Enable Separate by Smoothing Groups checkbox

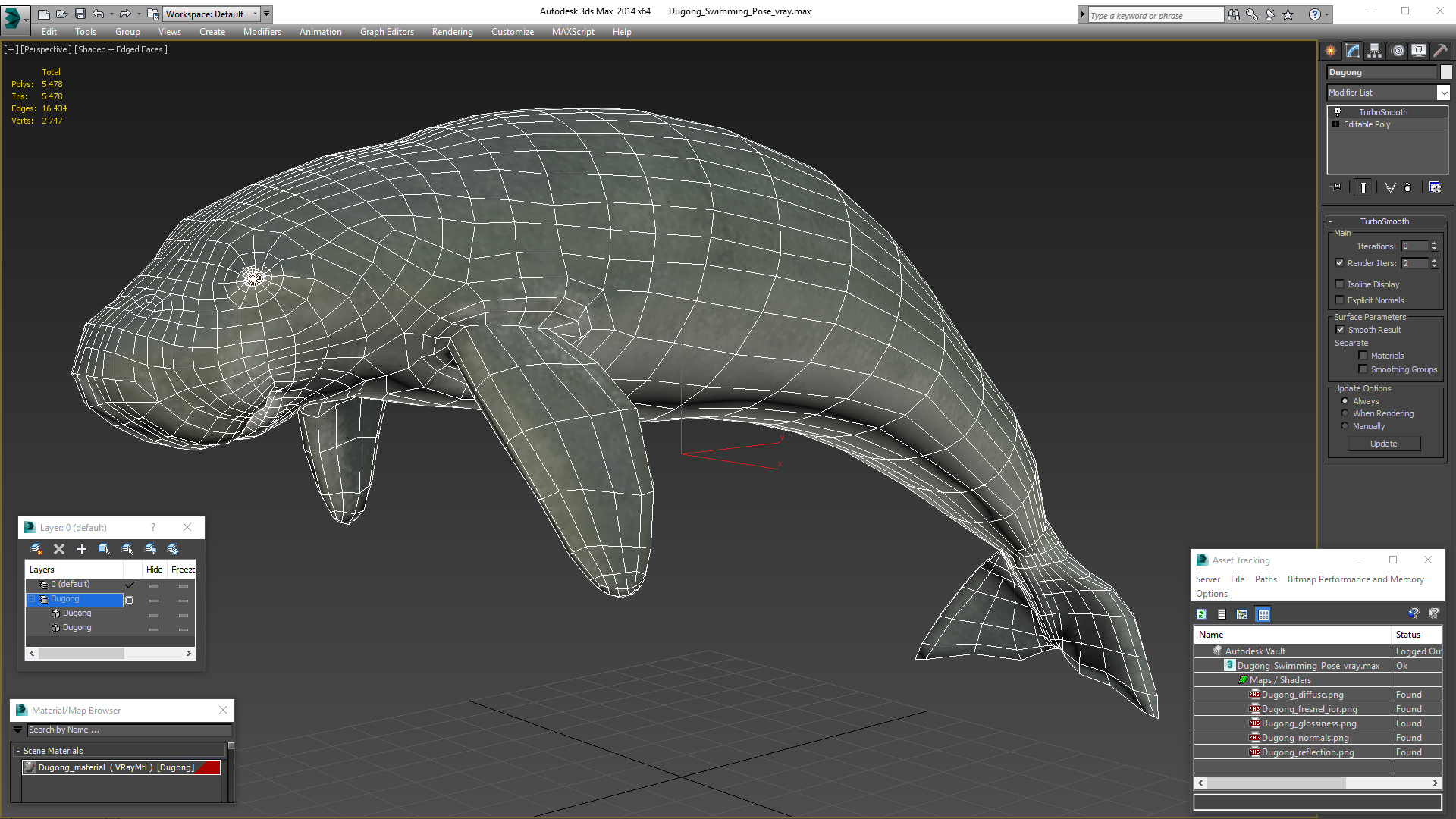(1363, 369)
